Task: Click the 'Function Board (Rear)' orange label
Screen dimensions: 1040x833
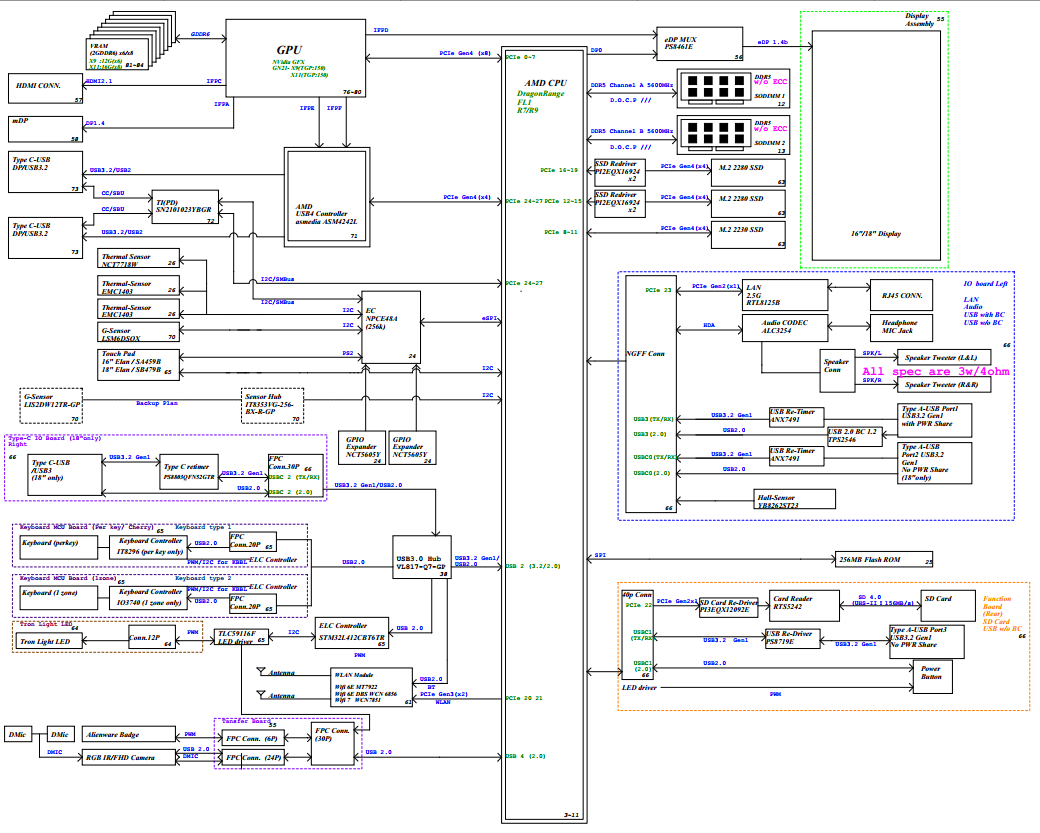Action: (997, 606)
